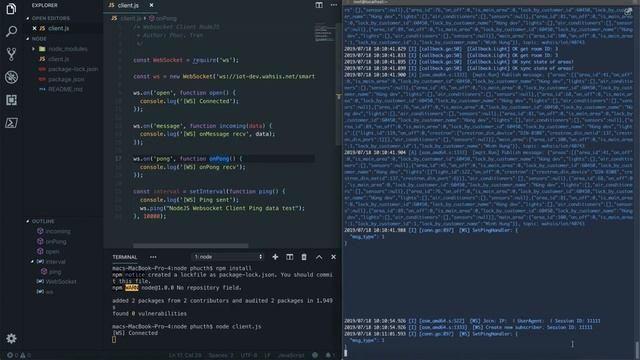640x360 pixels.
Task: Open package.json in the file tree
Action: (x=66, y=79)
